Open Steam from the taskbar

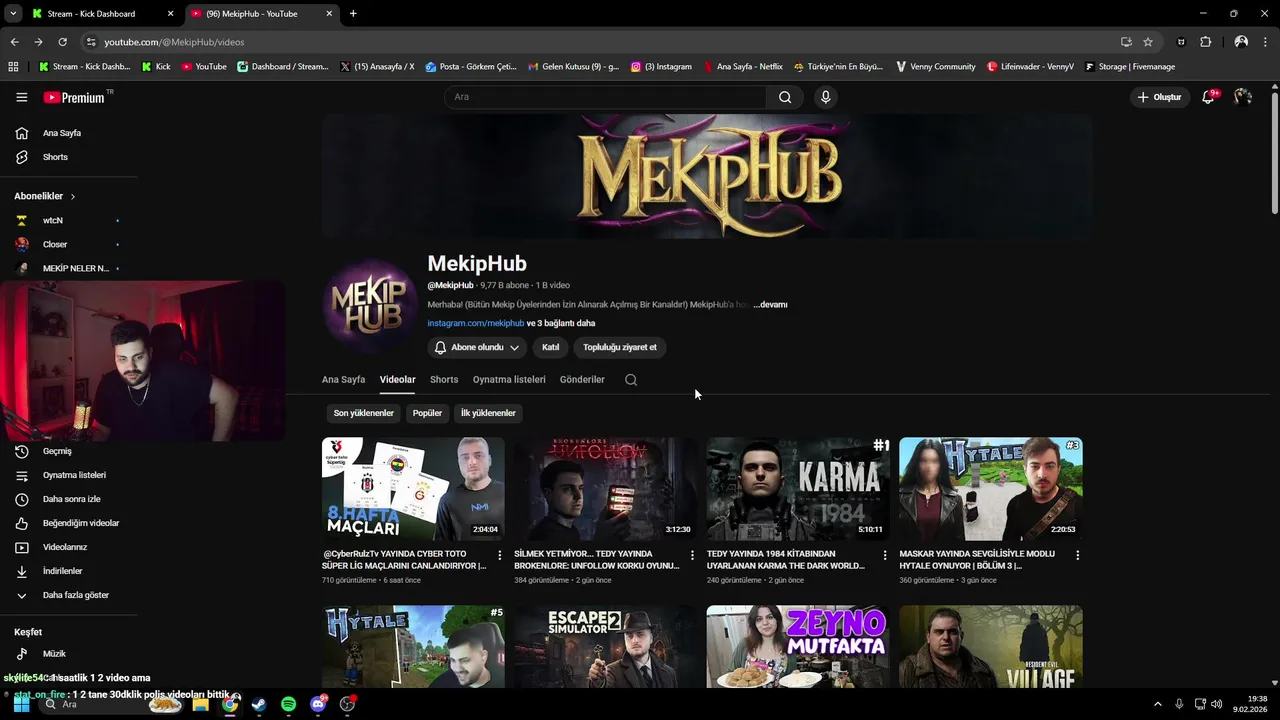point(259,704)
